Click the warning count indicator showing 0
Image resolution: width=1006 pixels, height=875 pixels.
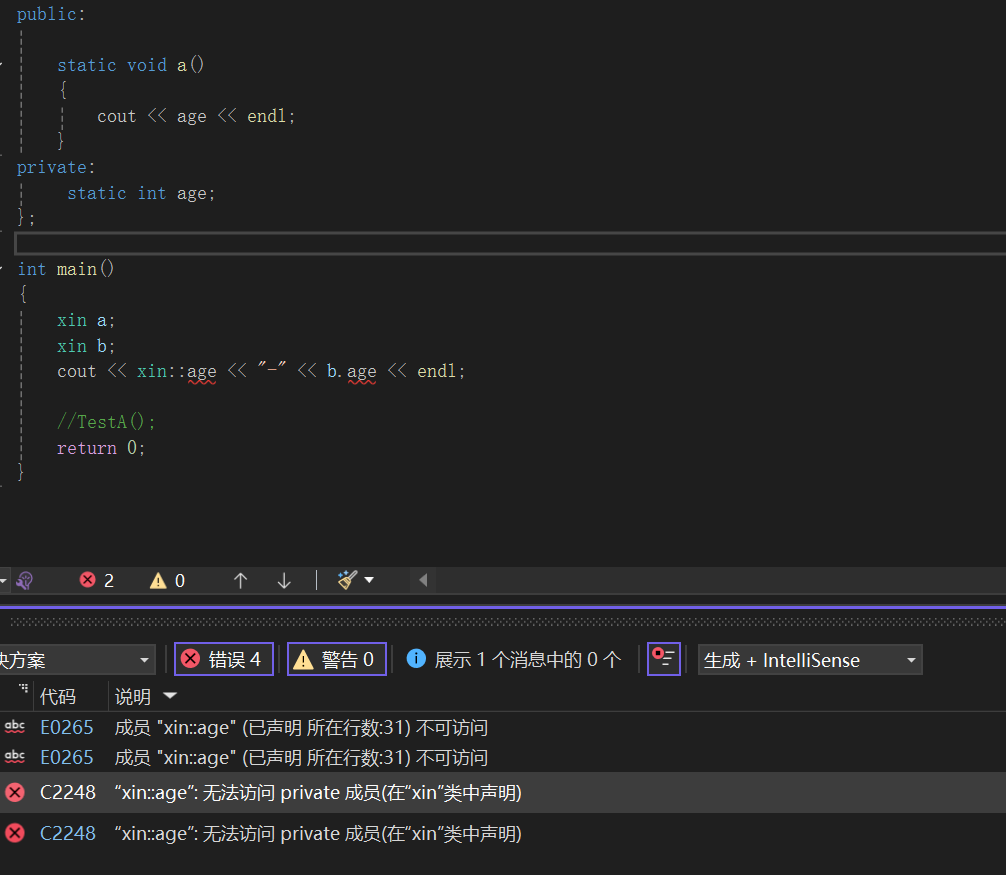coord(167,581)
